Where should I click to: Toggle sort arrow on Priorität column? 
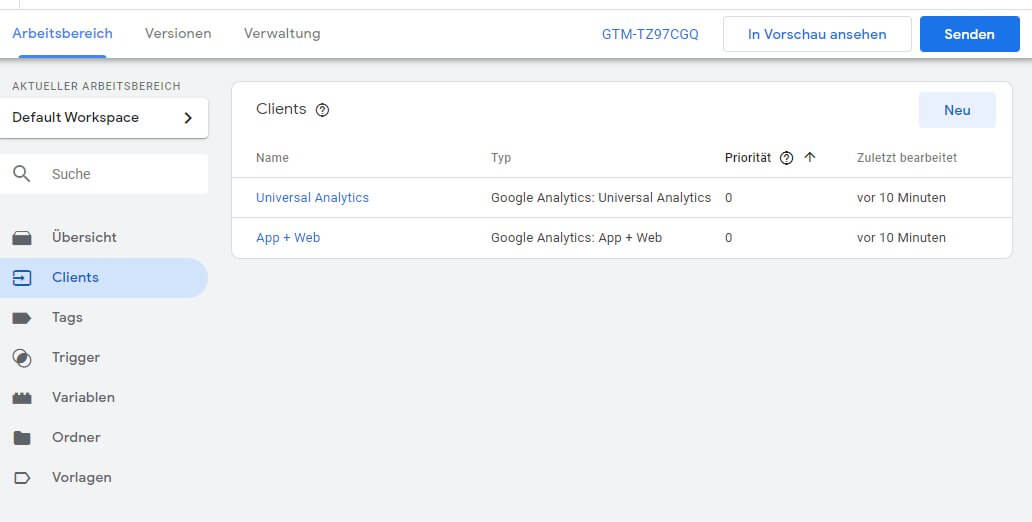(810, 157)
